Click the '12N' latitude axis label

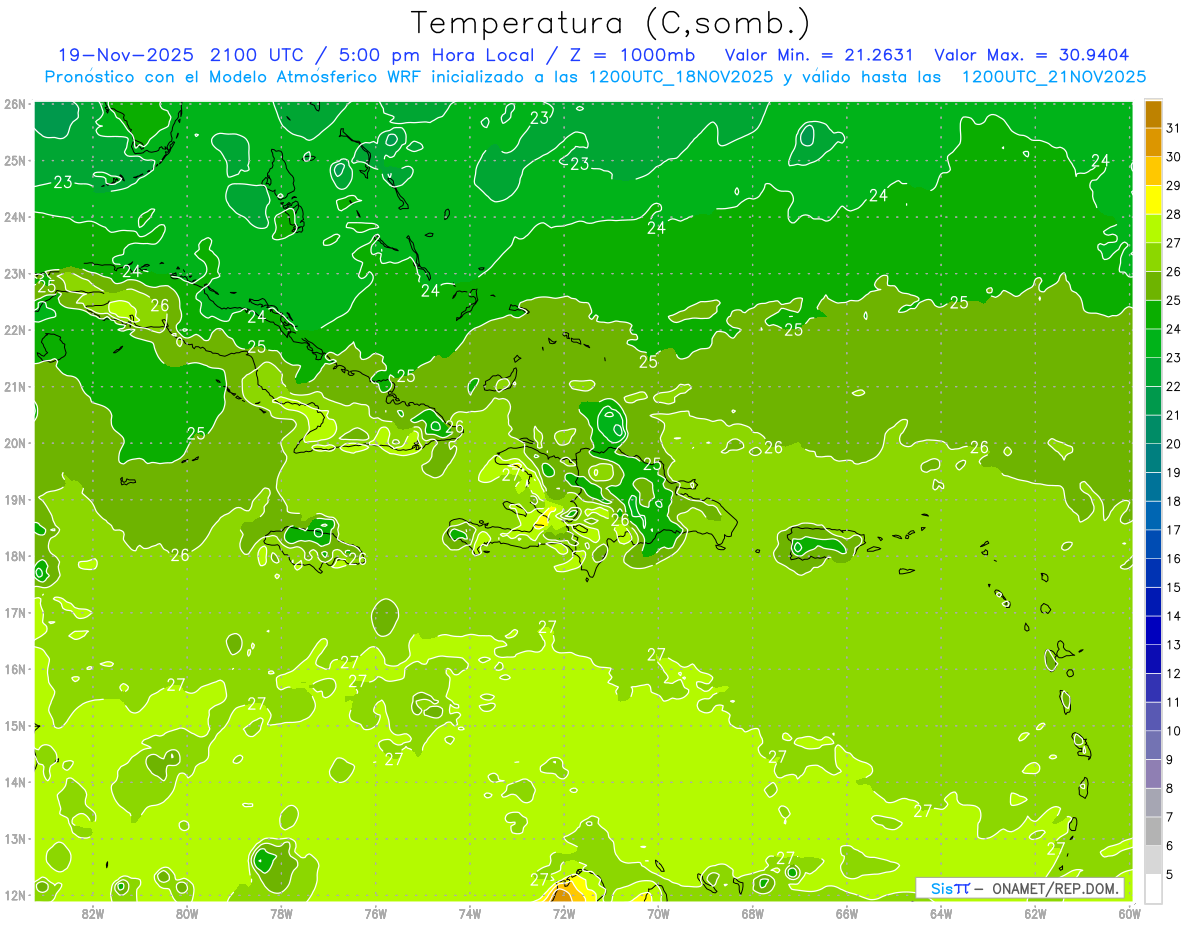(15, 895)
